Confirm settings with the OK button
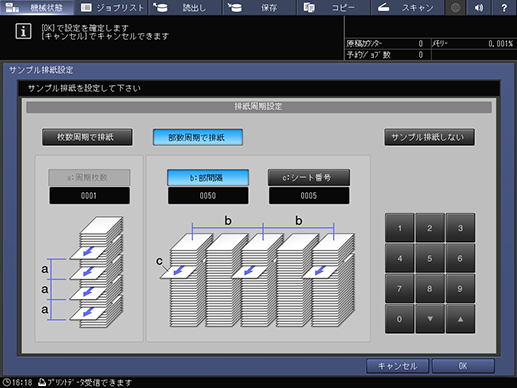Image resolution: width=517 pixels, height=388 pixels. pyautogui.click(x=463, y=366)
